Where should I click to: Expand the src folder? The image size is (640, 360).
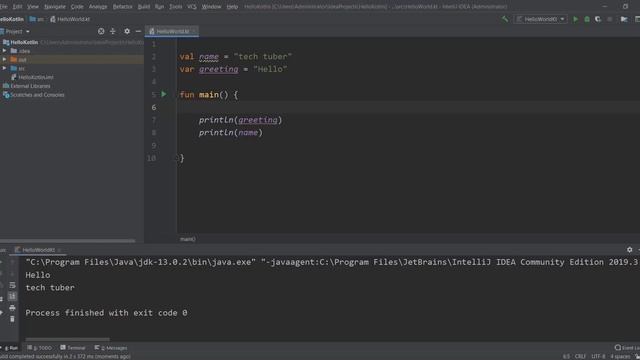pyautogui.click(x=4, y=68)
